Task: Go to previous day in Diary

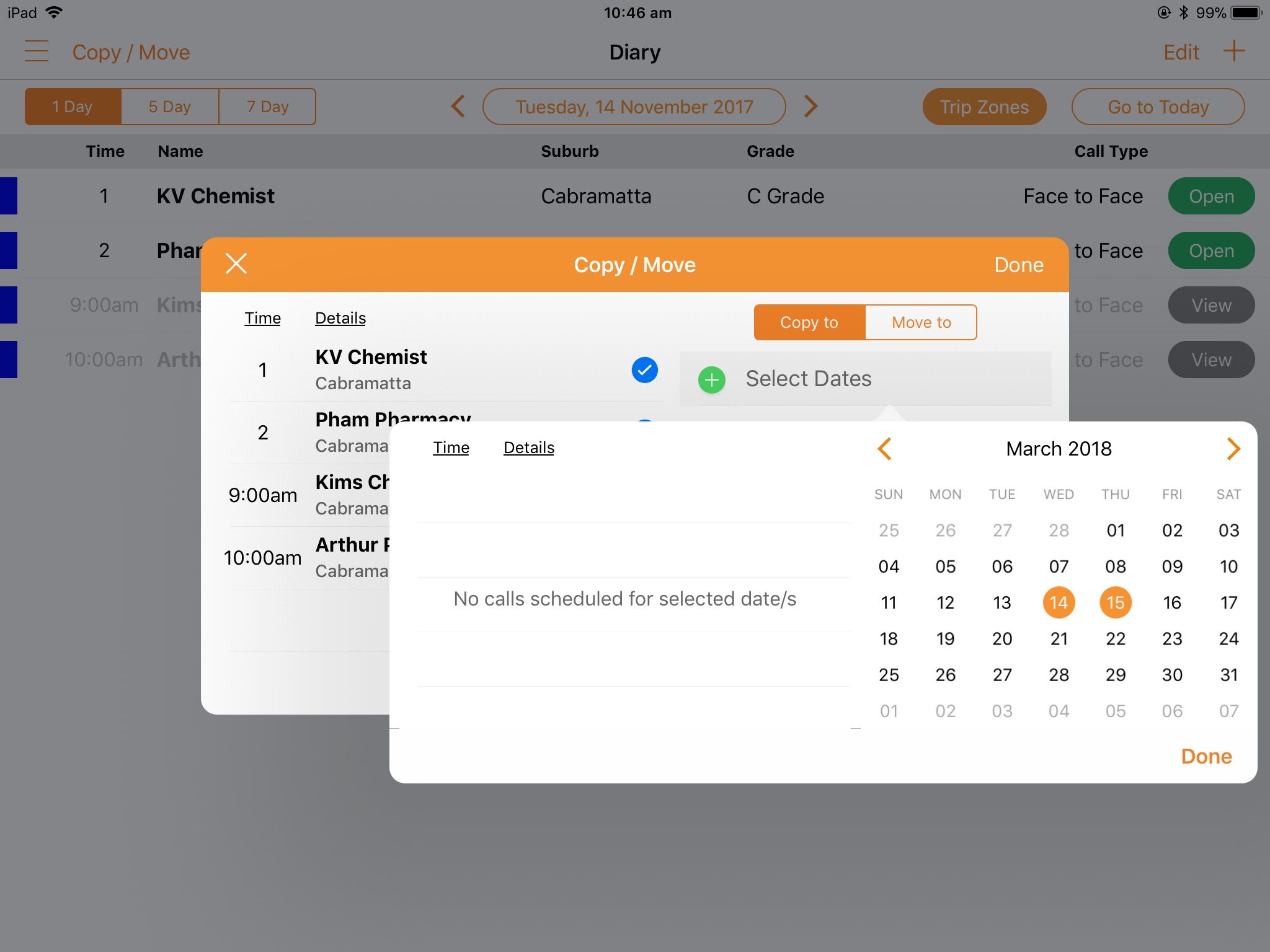Action: click(458, 107)
